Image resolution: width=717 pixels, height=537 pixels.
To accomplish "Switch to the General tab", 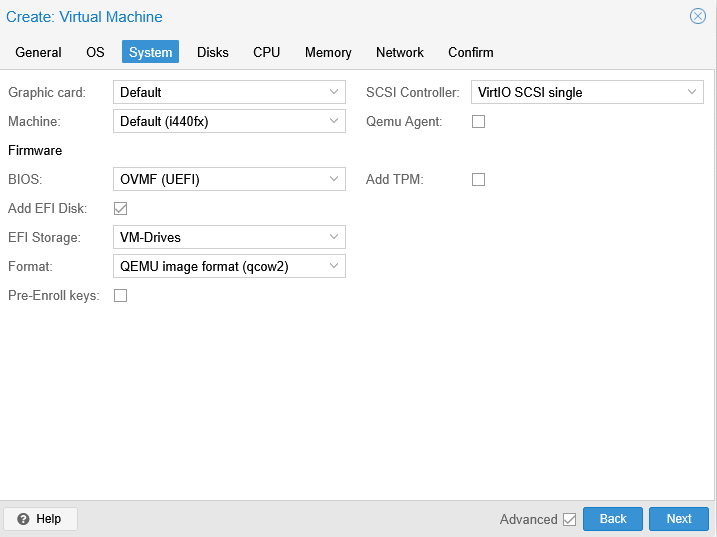I will click(38, 52).
